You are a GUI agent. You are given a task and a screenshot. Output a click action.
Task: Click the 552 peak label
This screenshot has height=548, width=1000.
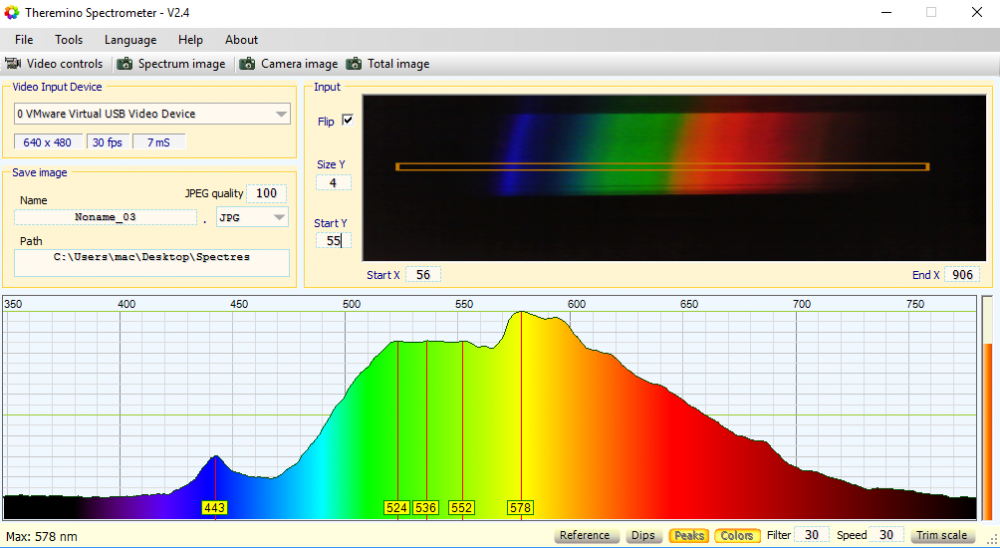(x=461, y=508)
